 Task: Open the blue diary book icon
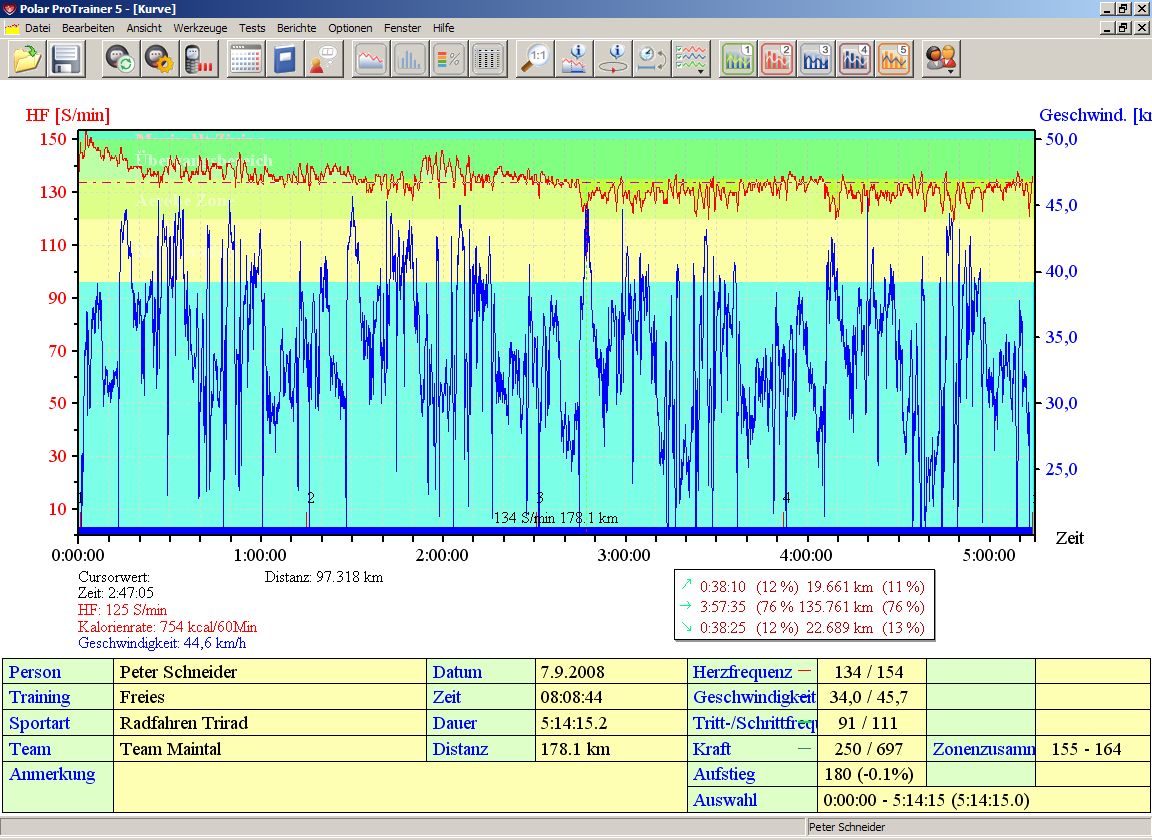pos(285,59)
